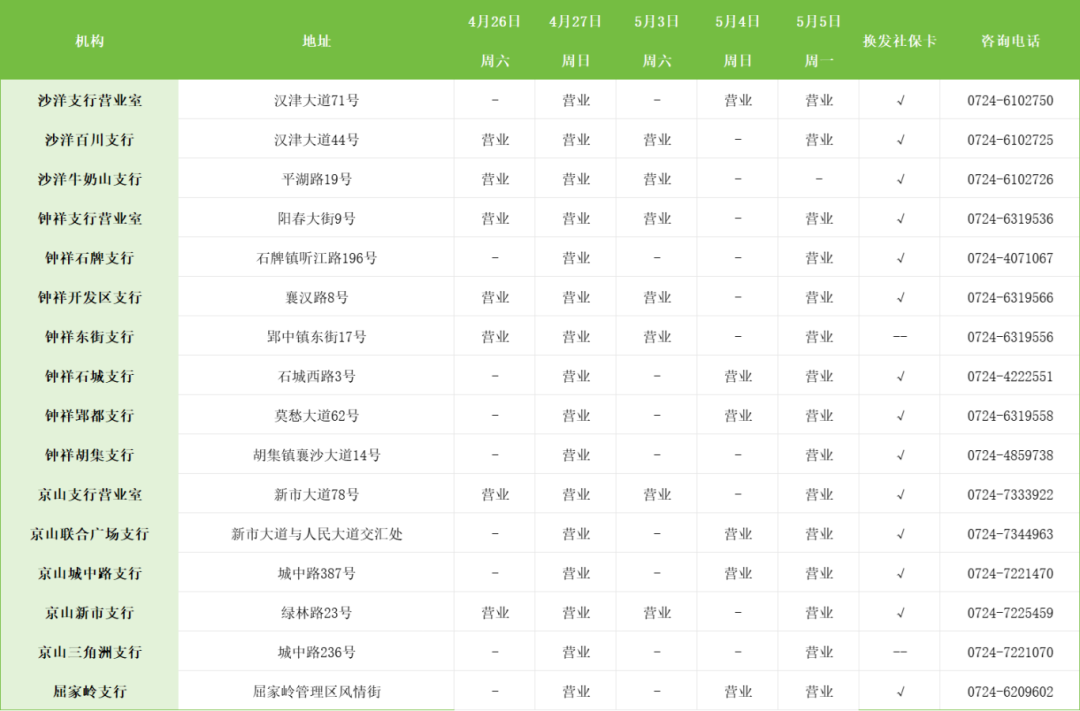1080x711 pixels.
Task: Select the 钟祥石城支行 cell
Action: 90,375
